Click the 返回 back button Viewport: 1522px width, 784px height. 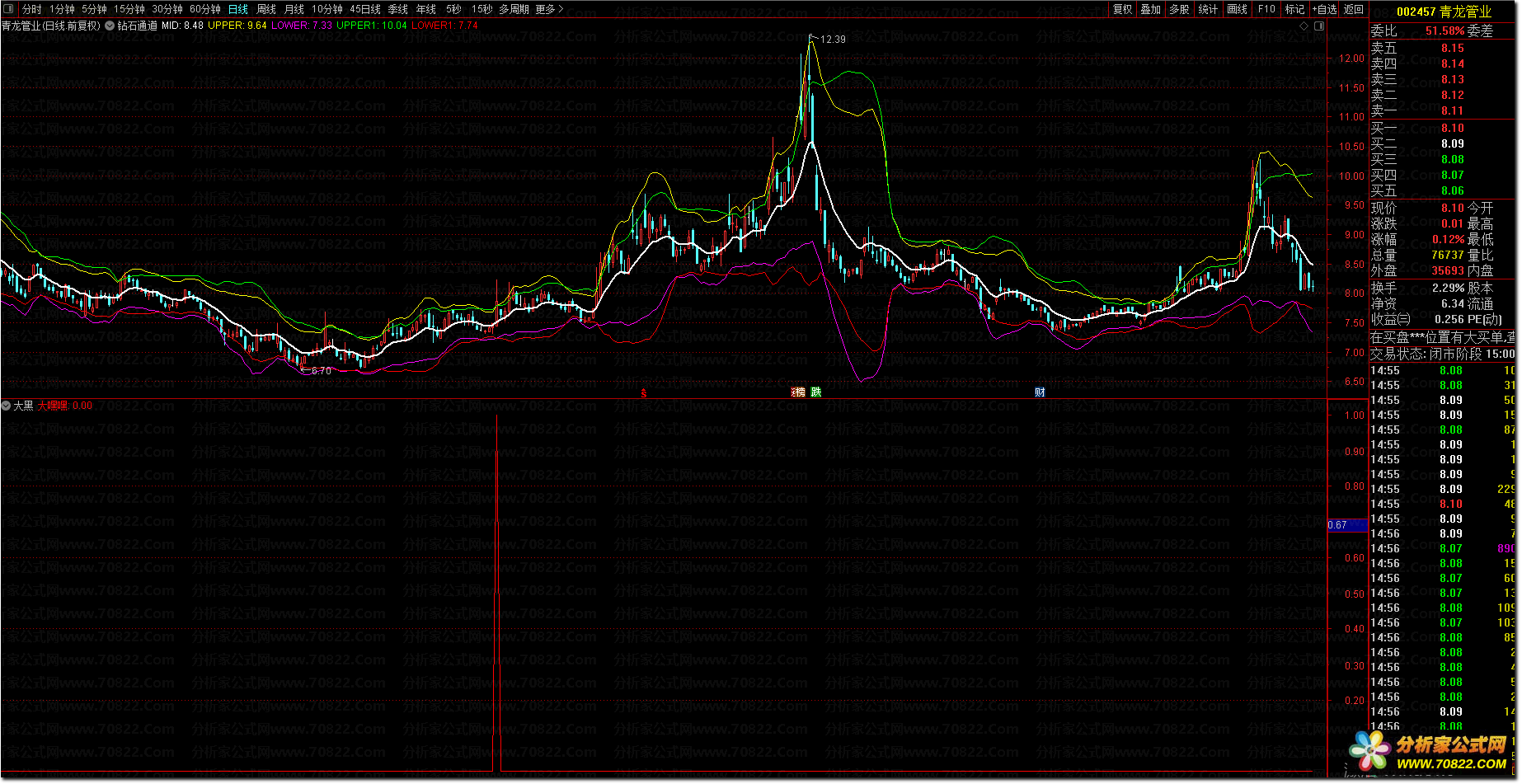coord(1354,9)
